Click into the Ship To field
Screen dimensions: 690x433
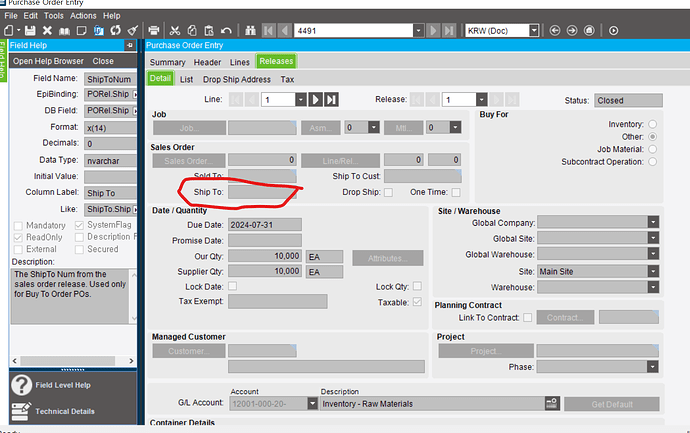pyautogui.click(x=262, y=192)
